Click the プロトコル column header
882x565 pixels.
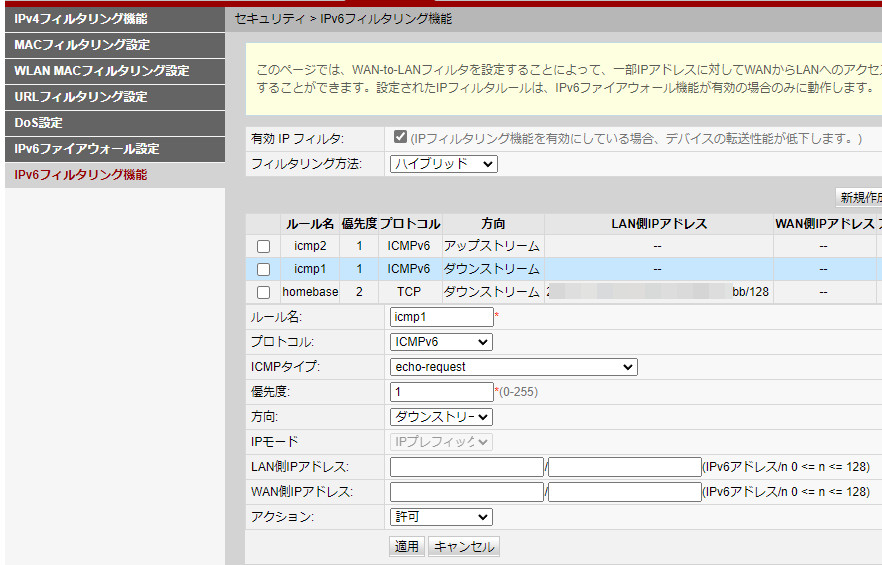pos(410,224)
